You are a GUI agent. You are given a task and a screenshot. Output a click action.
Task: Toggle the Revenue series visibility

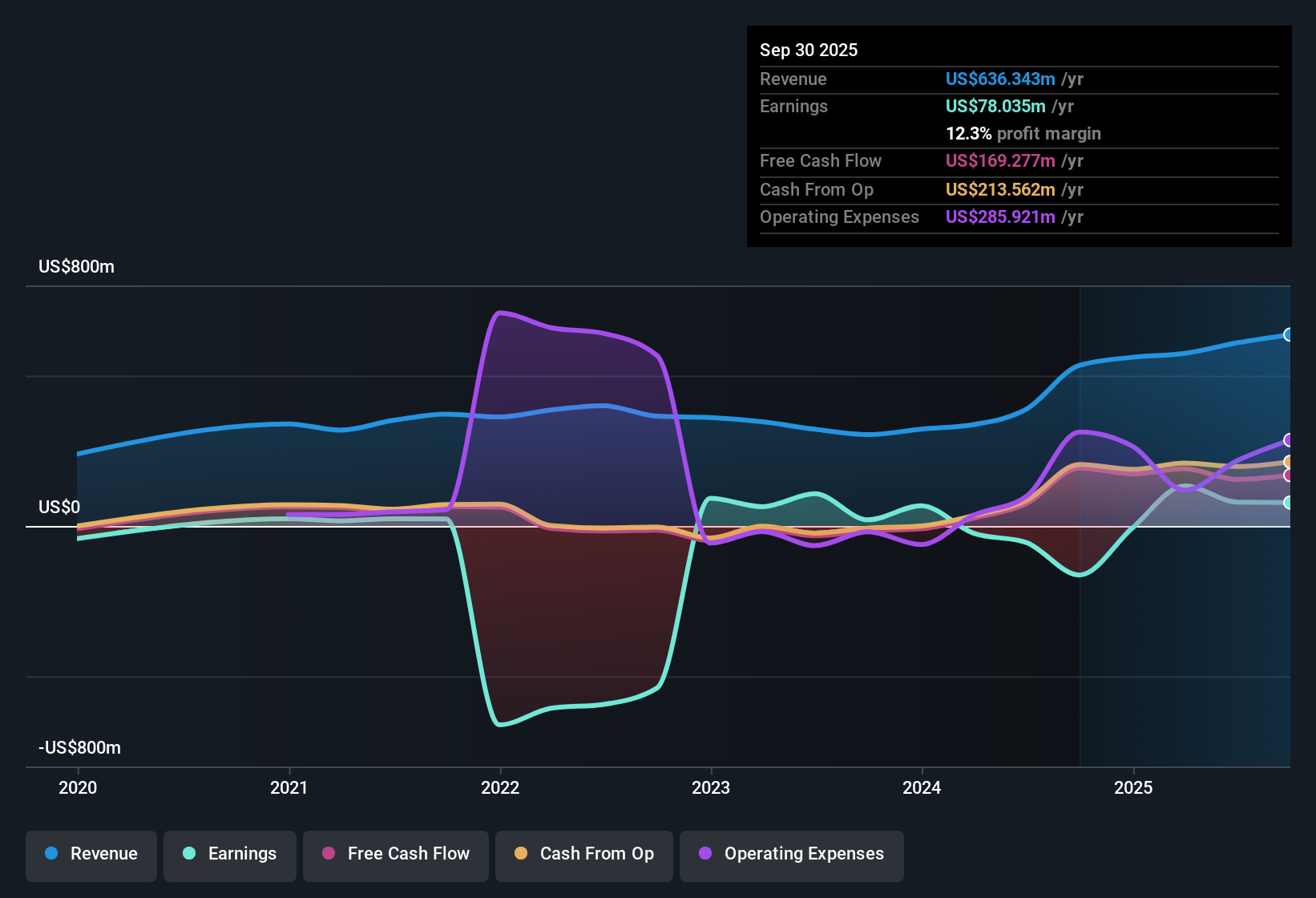(x=91, y=855)
